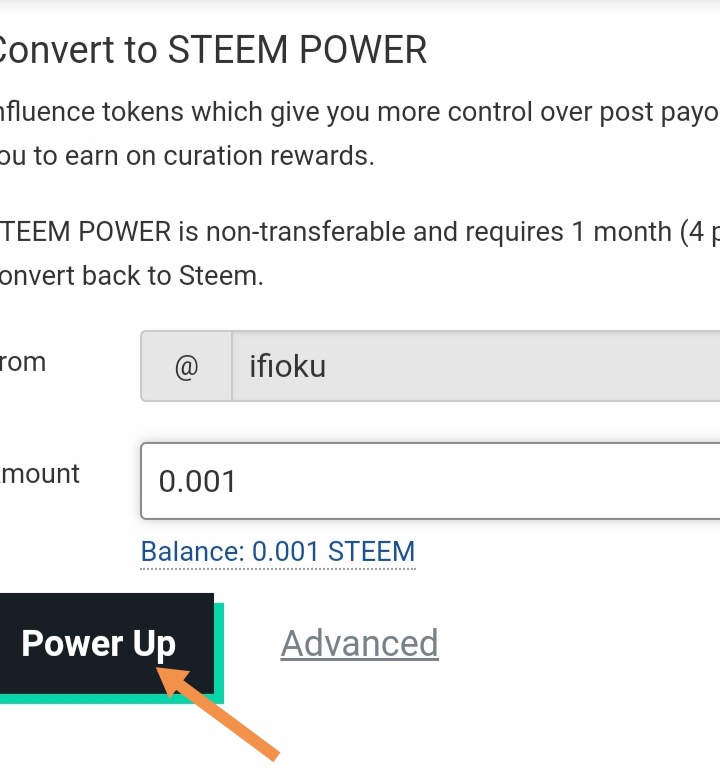The height and width of the screenshot is (775, 720).
Task: Select the Convert to STEEM POWER heading
Action: [x=213, y=50]
